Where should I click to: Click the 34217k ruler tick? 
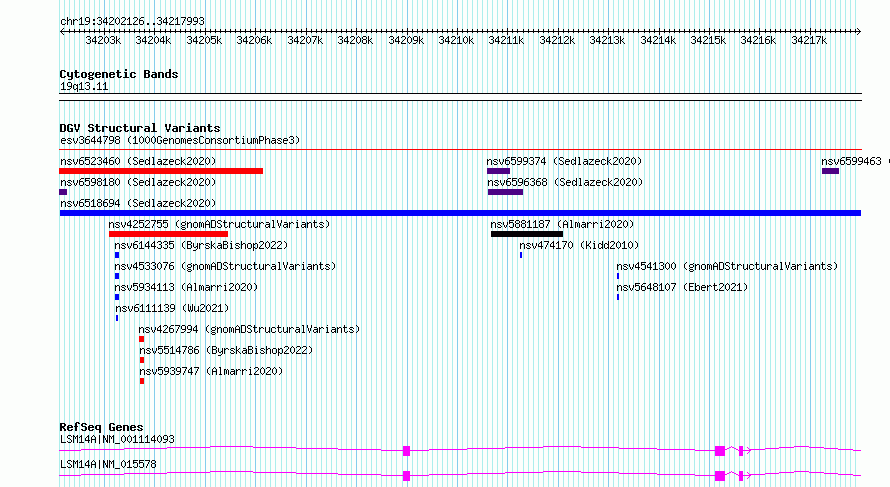pyautogui.click(x=809, y=40)
